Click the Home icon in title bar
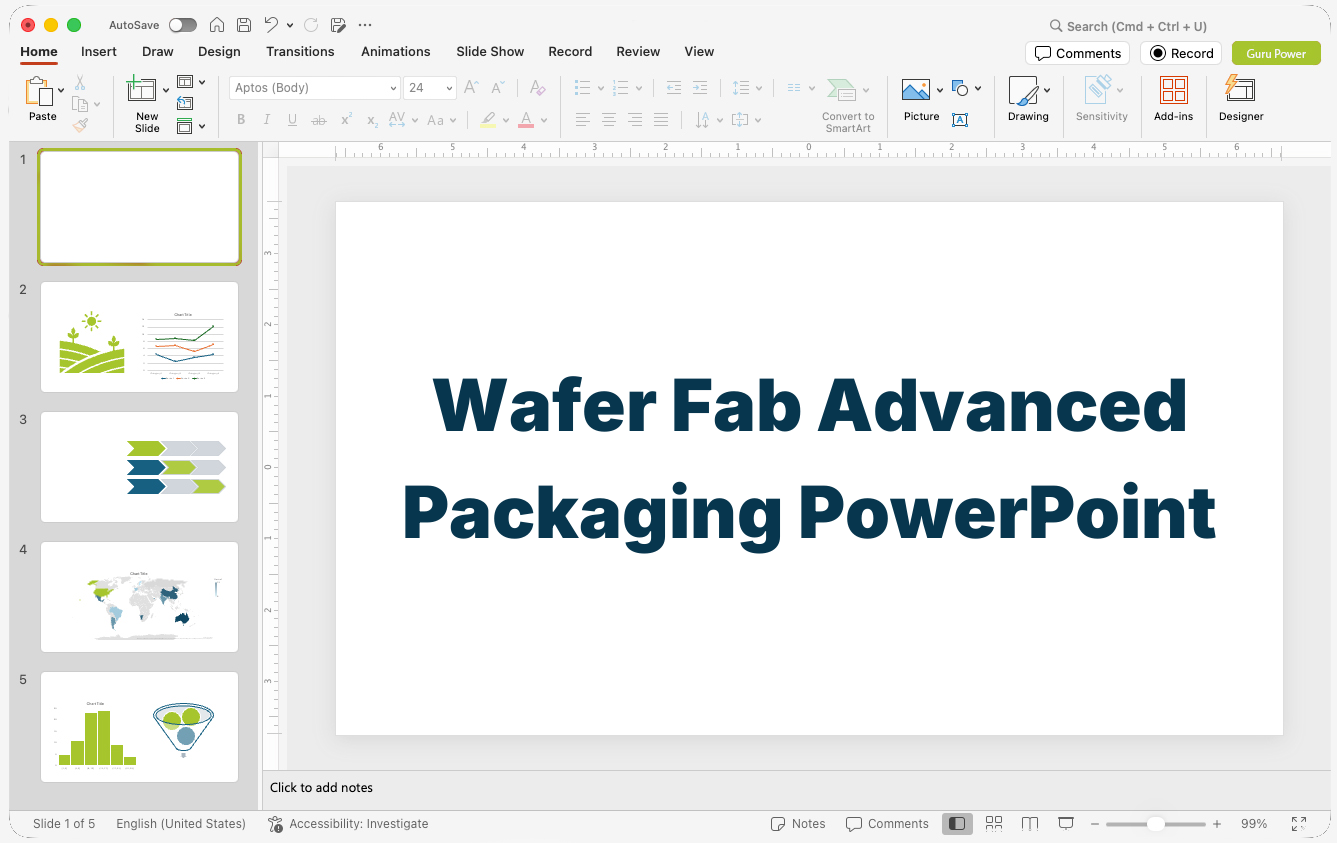 pyautogui.click(x=217, y=25)
